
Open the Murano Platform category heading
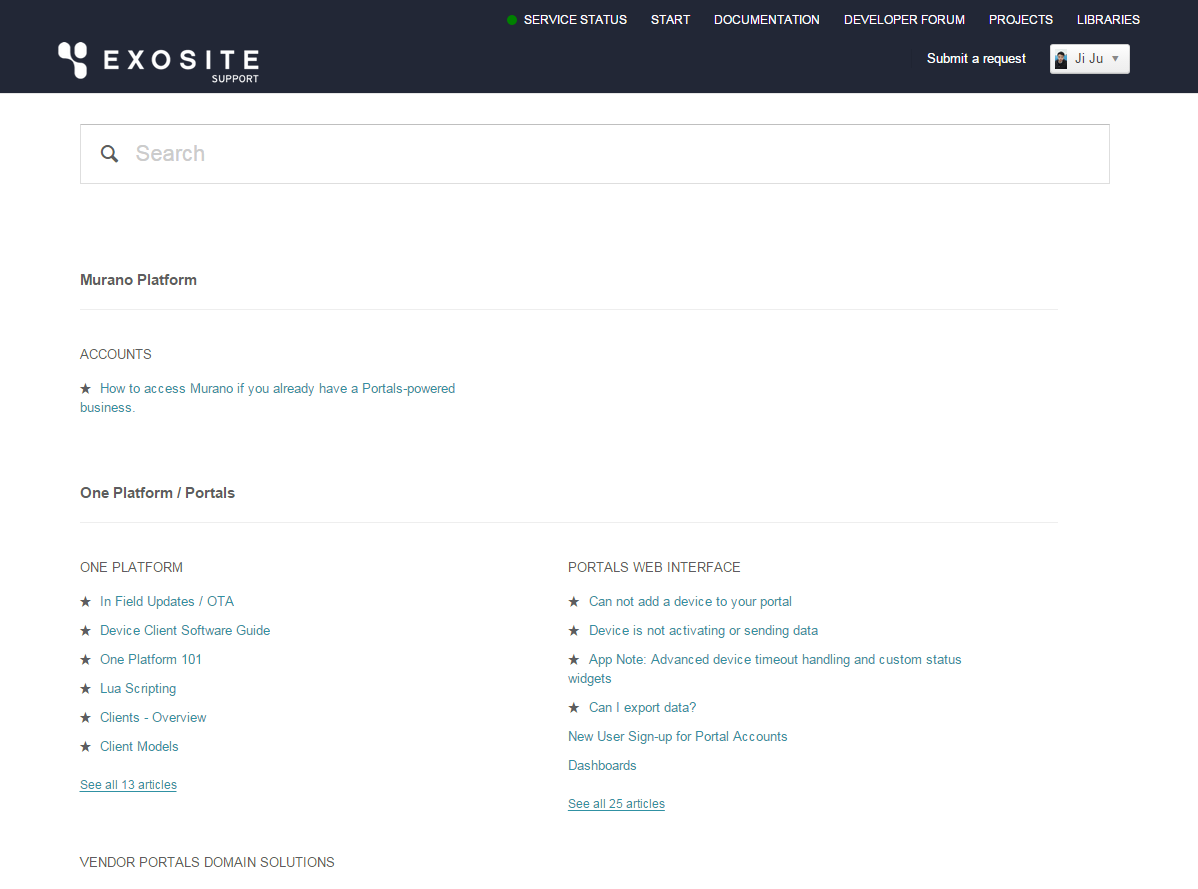click(138, 280)
